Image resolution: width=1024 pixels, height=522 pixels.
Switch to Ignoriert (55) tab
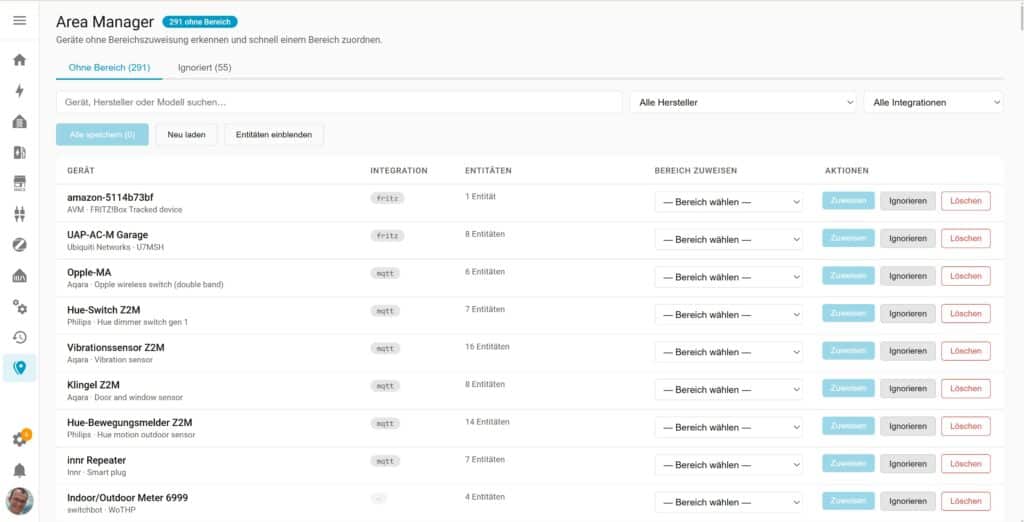click(x=204, y=67)
